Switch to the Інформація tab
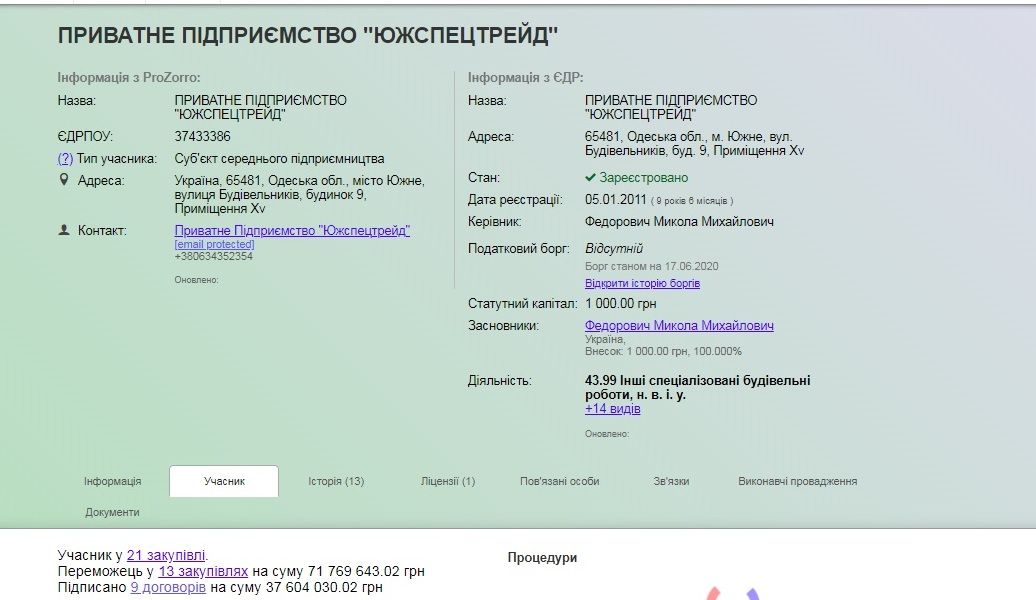This screenshot has height=600, width=1036. tap(112, 481)
